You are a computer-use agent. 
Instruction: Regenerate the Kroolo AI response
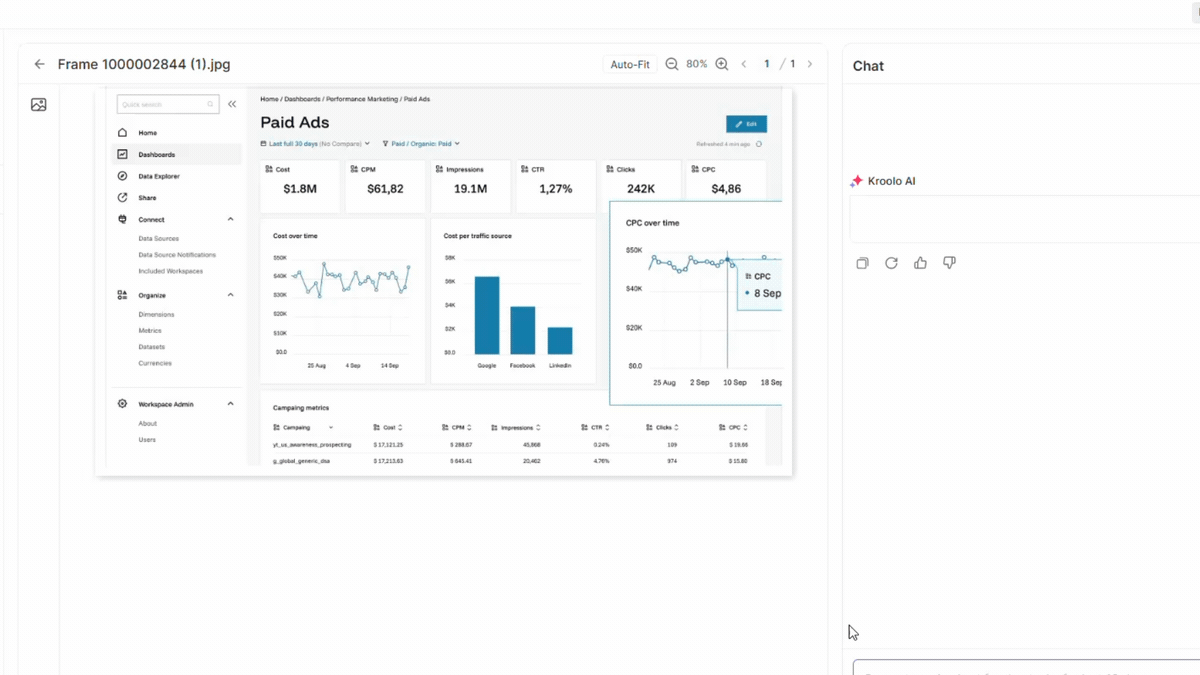(x=891, y=263)
